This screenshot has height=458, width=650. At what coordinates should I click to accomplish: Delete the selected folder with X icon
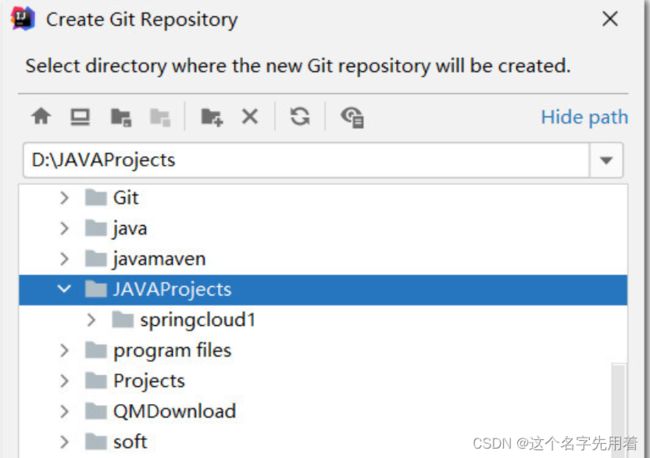coord(250,116)
